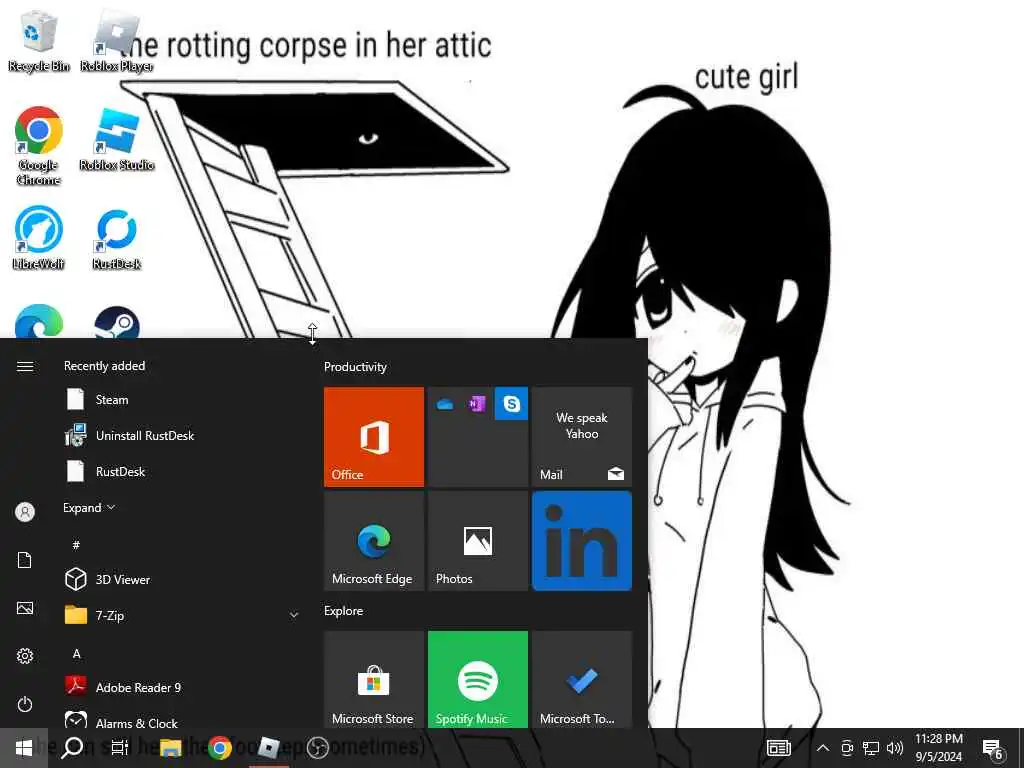Launch LibreWolf from the desktop
Viewport: 1024px width, 768px height.
coord(39,238)
